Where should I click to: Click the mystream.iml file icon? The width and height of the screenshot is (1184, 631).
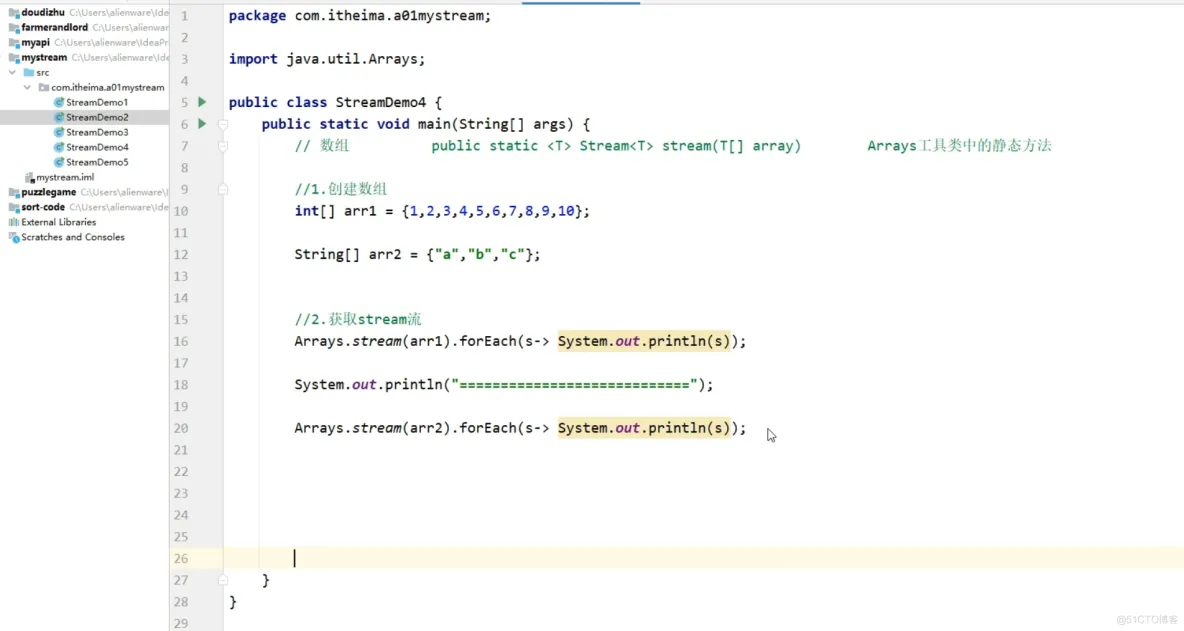click(29, 177)
